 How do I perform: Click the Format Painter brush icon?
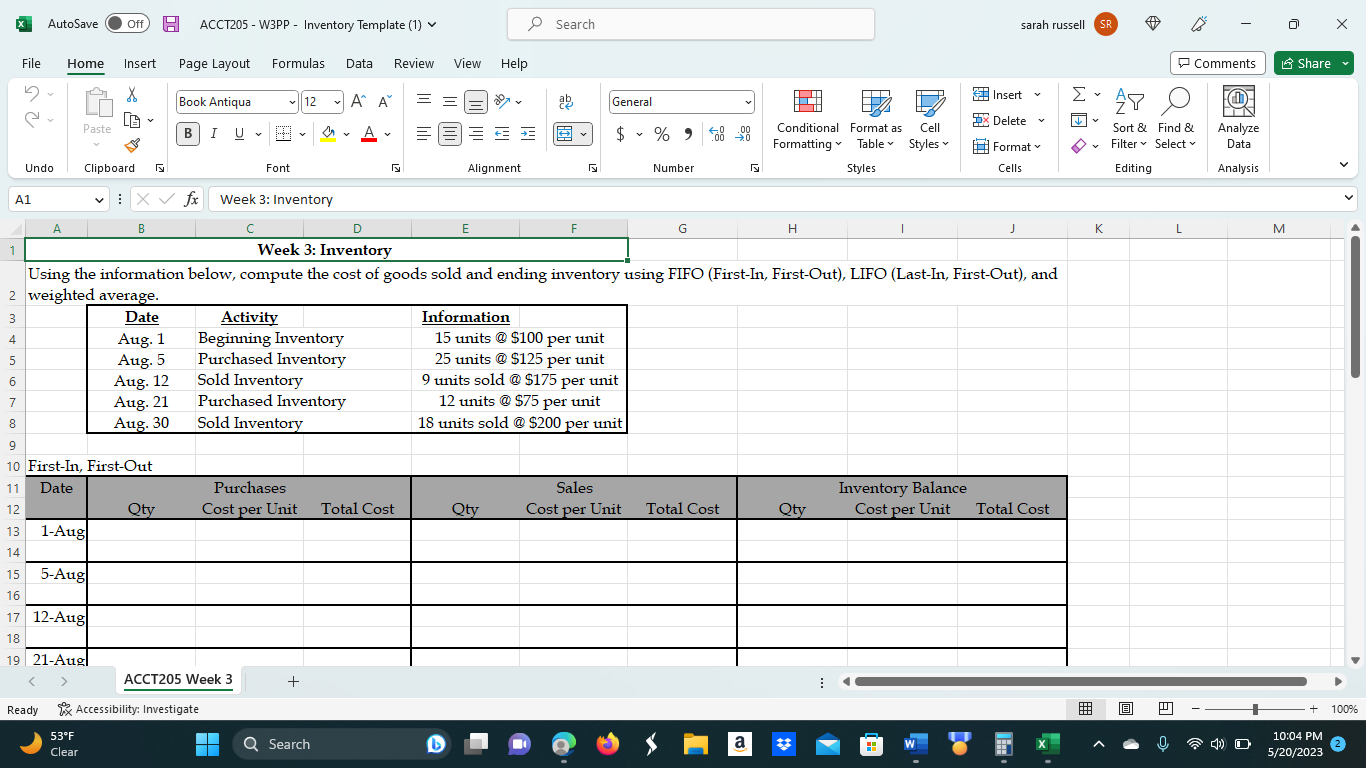(133, 146)
